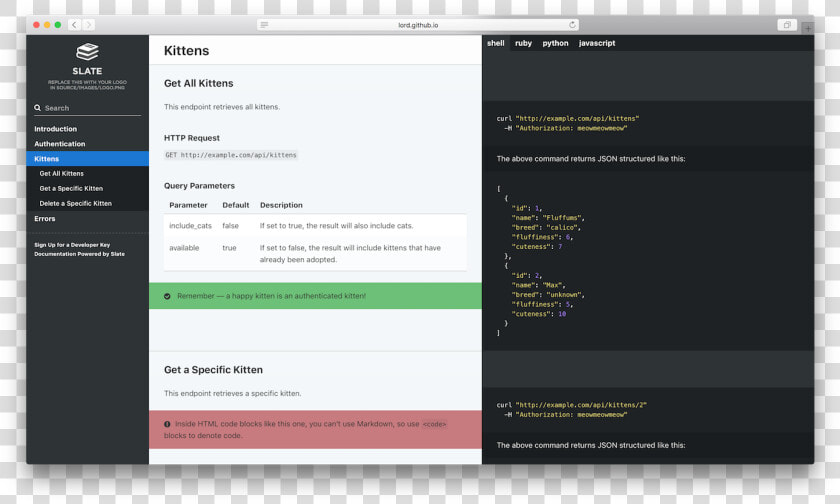The image size is (840, 504).
Task: Click the Get a Specific Kitten heading
Action: [x=213, y=370]
